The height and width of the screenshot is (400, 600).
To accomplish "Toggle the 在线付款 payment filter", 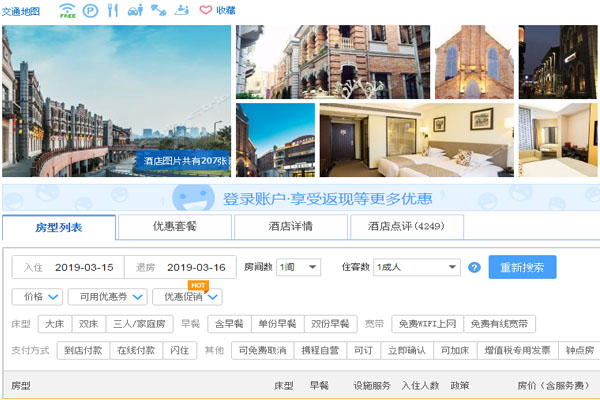I will pyautogui.click(x=136, y=351).
